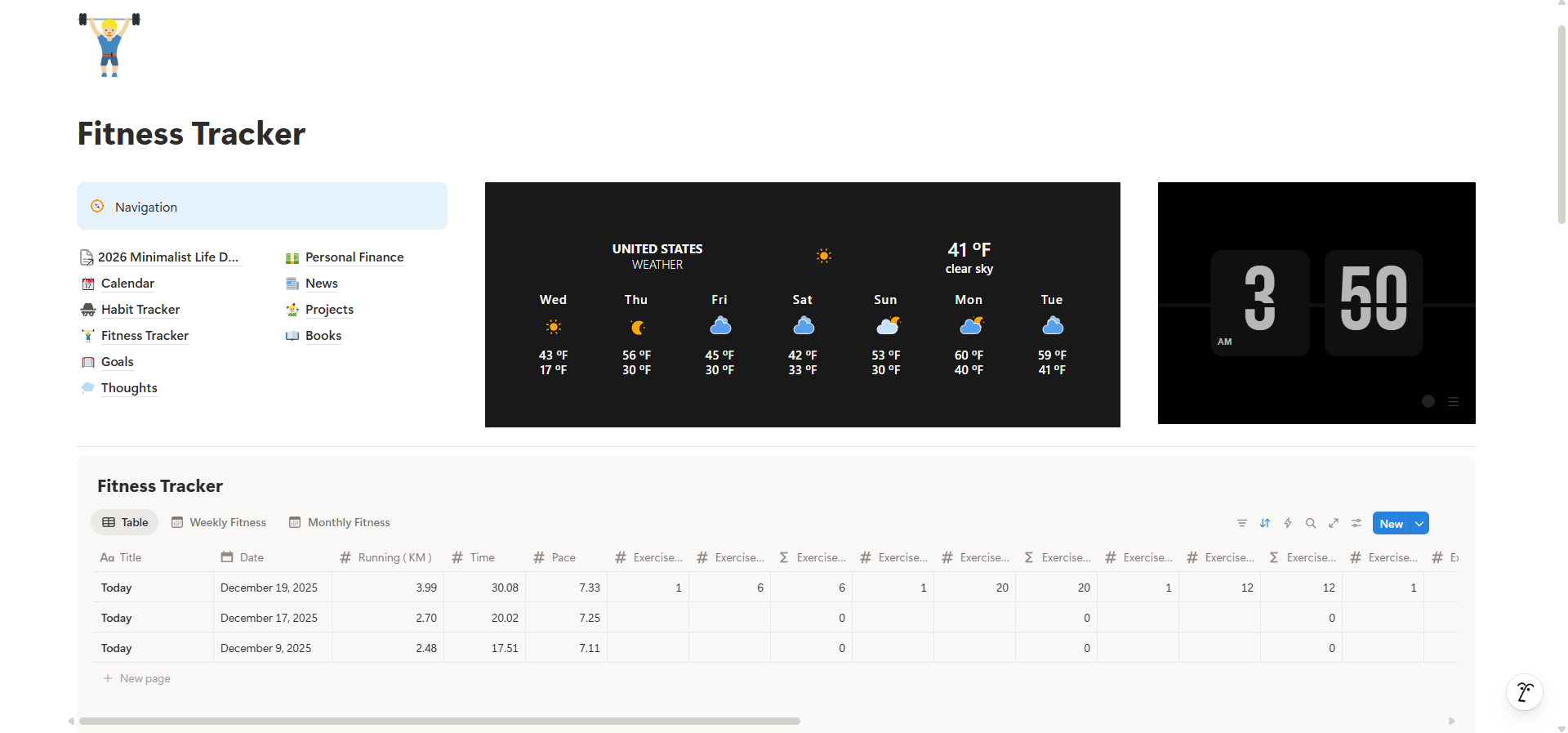Open the Running (KM) column header menu
The image size is (1568, 733).
coord(388,557)
